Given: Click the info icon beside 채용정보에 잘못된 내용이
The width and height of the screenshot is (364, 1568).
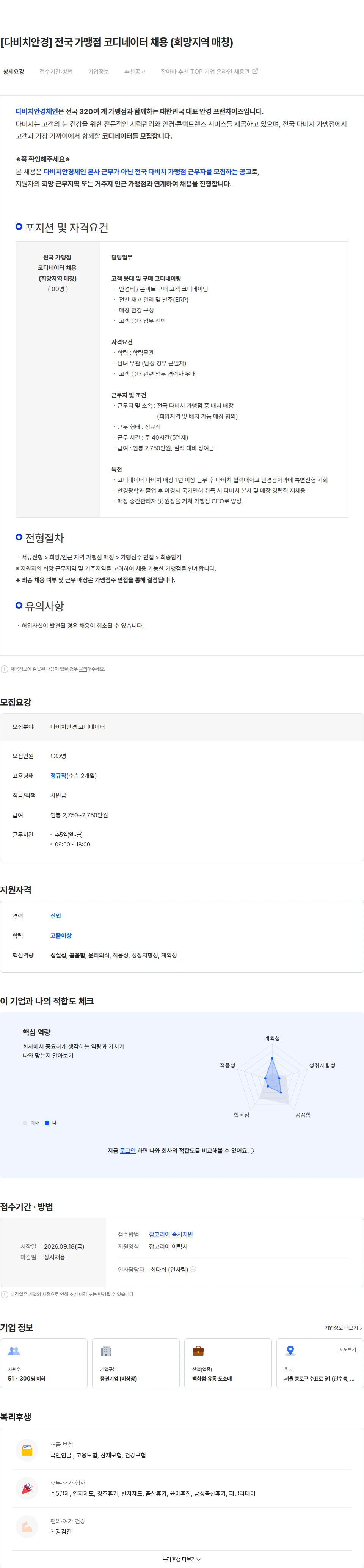Looking at the screenshot, I should [x=4, y=669].
